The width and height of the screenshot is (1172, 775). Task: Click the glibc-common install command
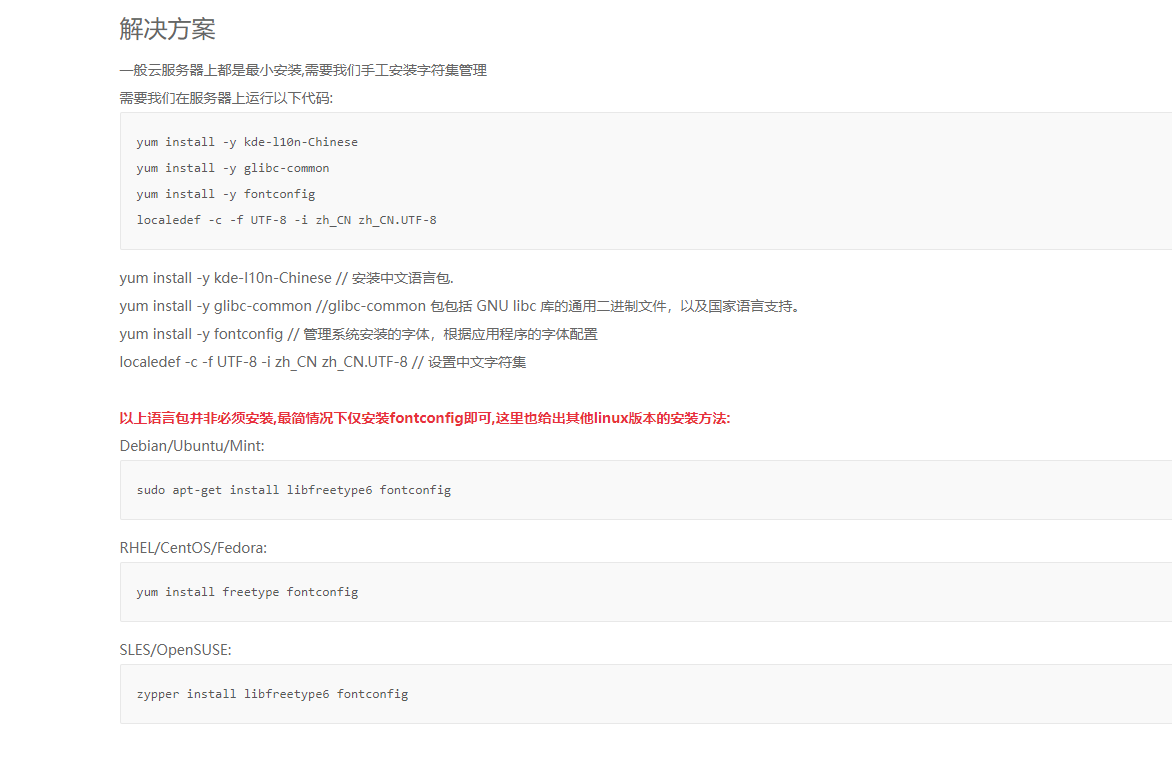(x=232, y=167)
